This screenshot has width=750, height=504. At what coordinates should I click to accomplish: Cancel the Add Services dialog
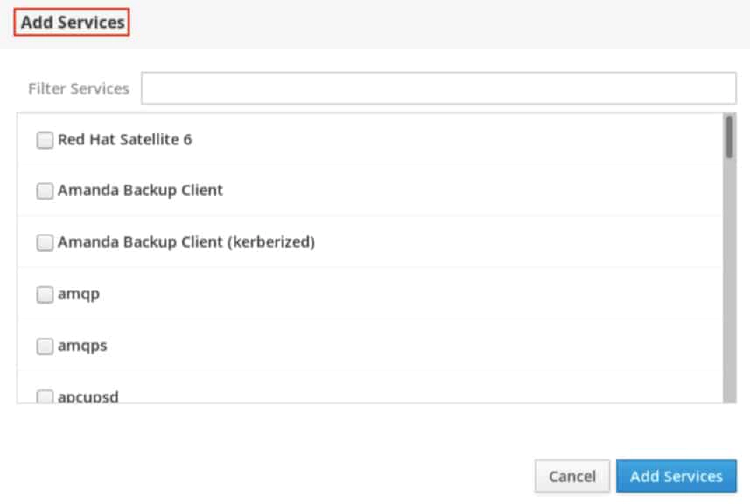572,476
